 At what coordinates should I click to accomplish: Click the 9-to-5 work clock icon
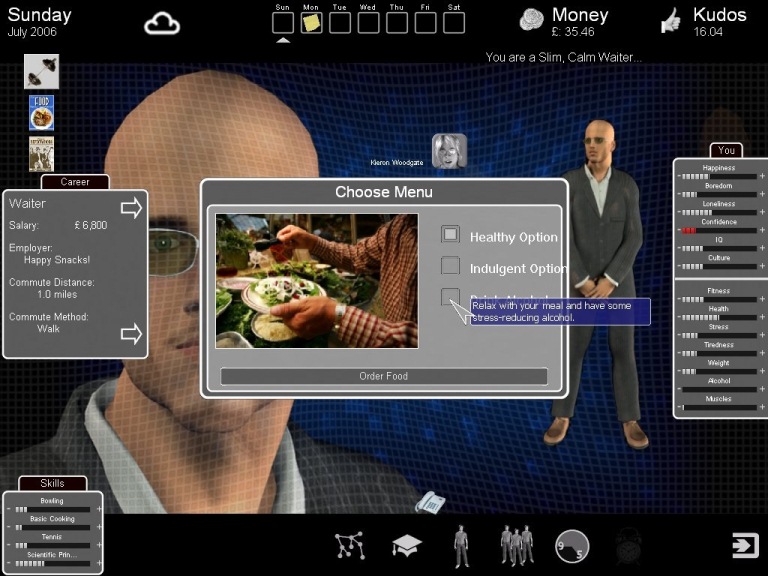(x=572, y=546)
